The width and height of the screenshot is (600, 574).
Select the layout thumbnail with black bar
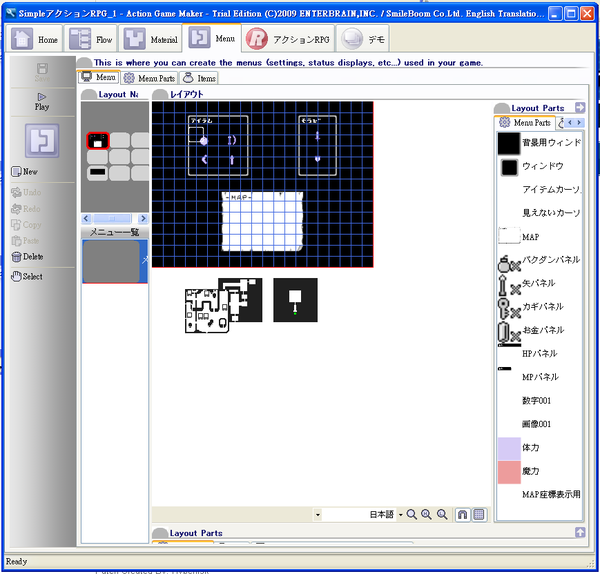[x=98, y=173]
